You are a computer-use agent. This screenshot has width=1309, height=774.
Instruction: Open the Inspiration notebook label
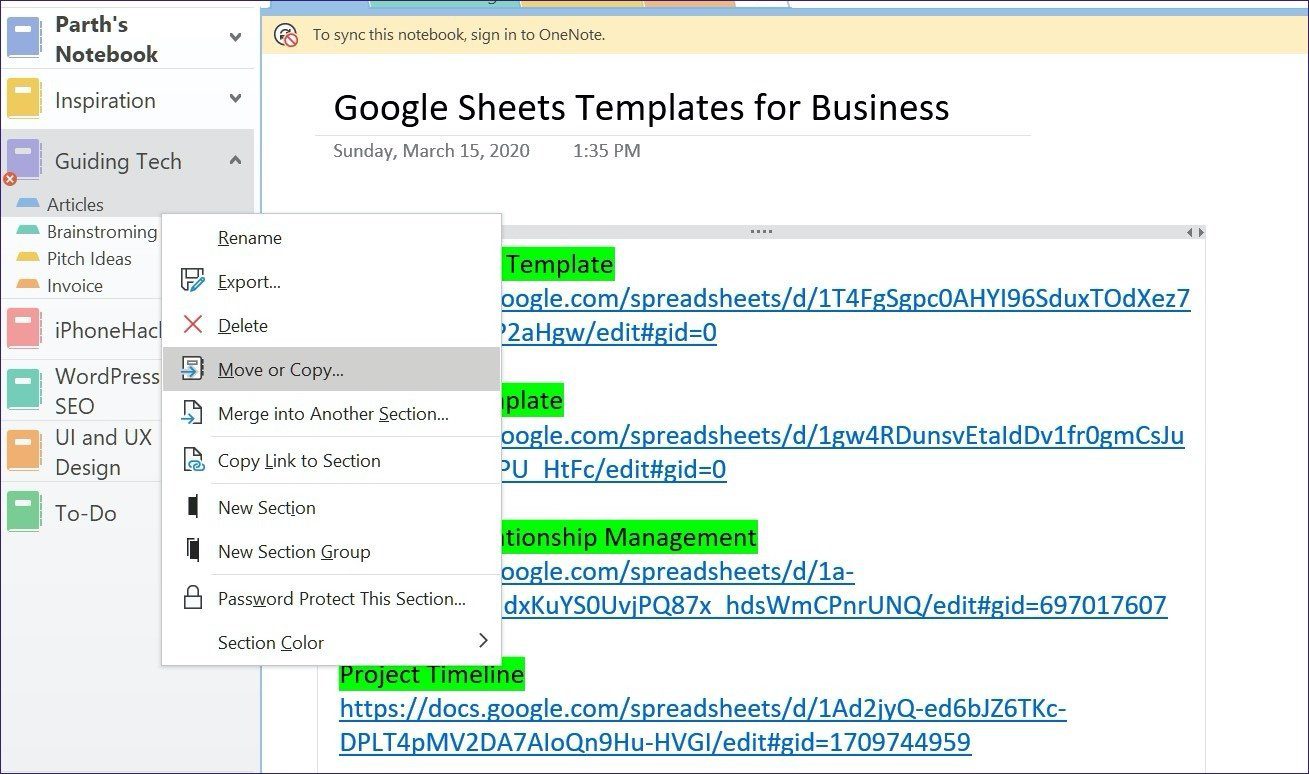pos(105,100)
